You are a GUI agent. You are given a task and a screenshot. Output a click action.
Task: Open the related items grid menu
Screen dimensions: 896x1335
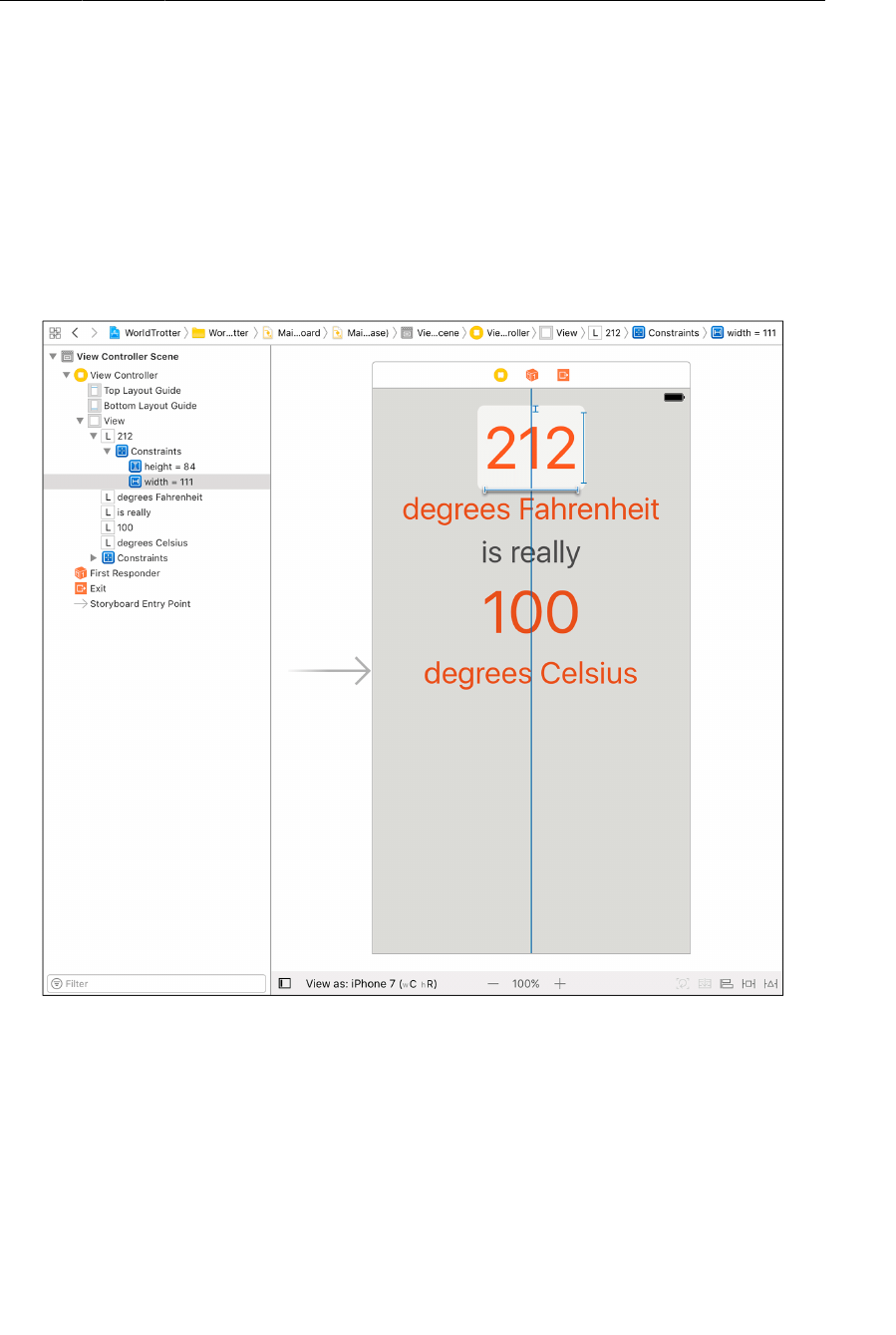click(x=55, y=333)
